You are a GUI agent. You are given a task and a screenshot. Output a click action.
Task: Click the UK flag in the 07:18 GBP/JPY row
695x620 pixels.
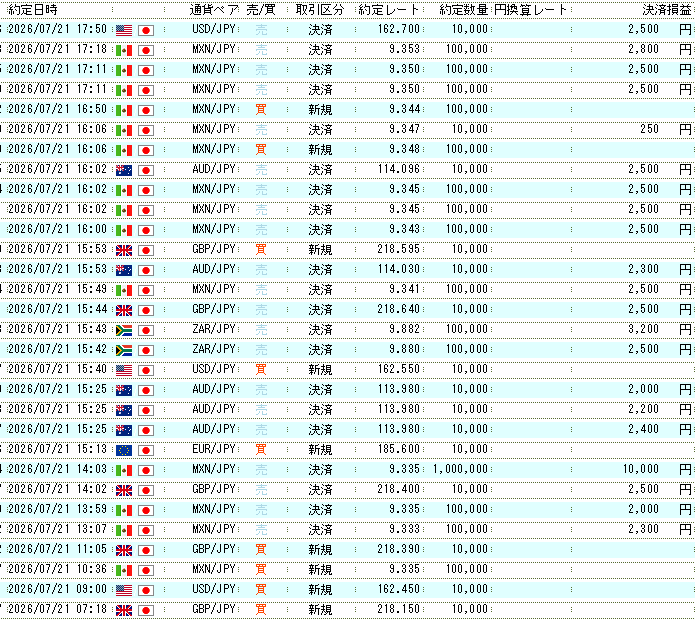coord(124,610)
